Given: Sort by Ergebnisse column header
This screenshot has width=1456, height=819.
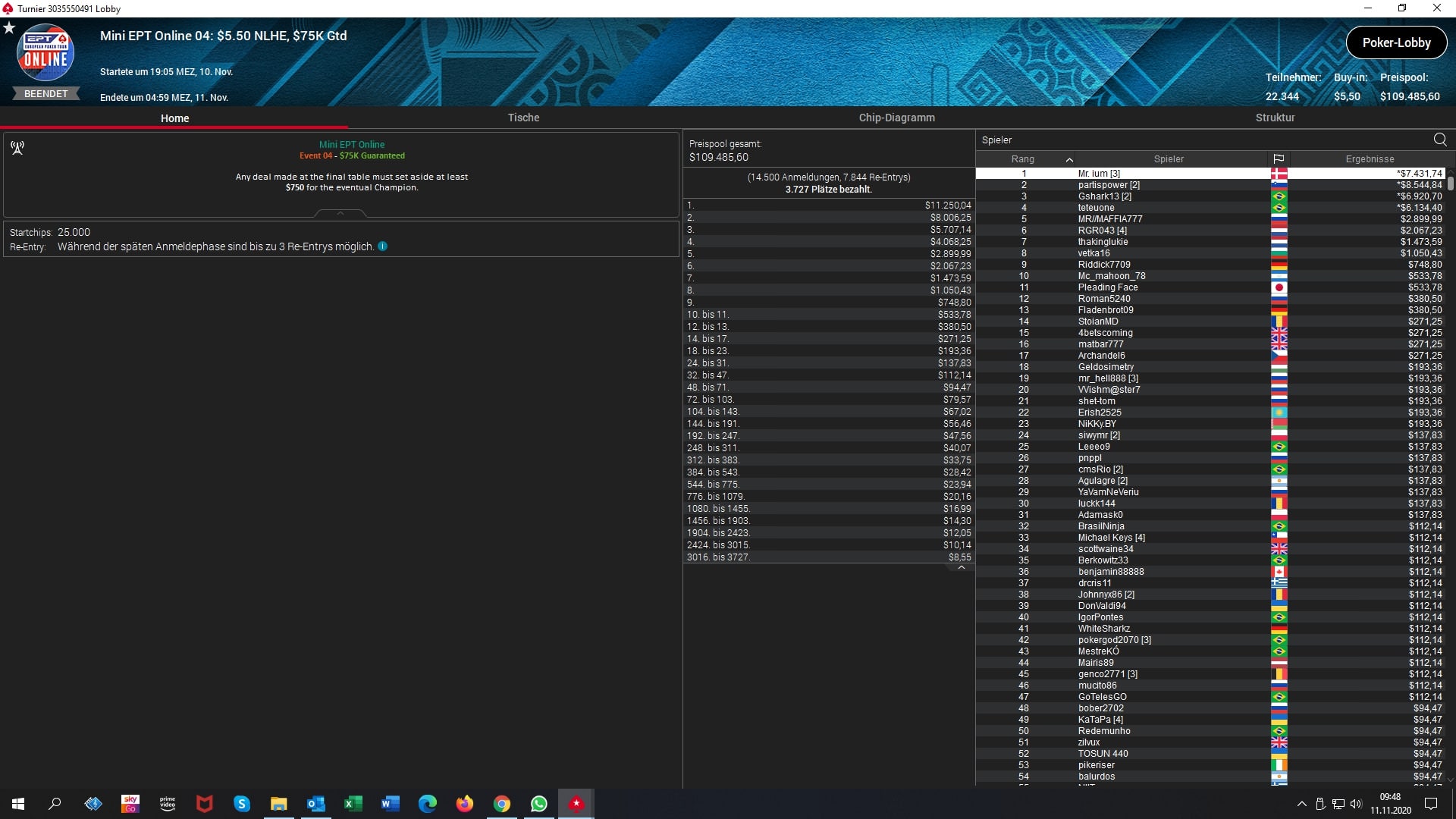Looking at the screenshot, I should 1369,159.
